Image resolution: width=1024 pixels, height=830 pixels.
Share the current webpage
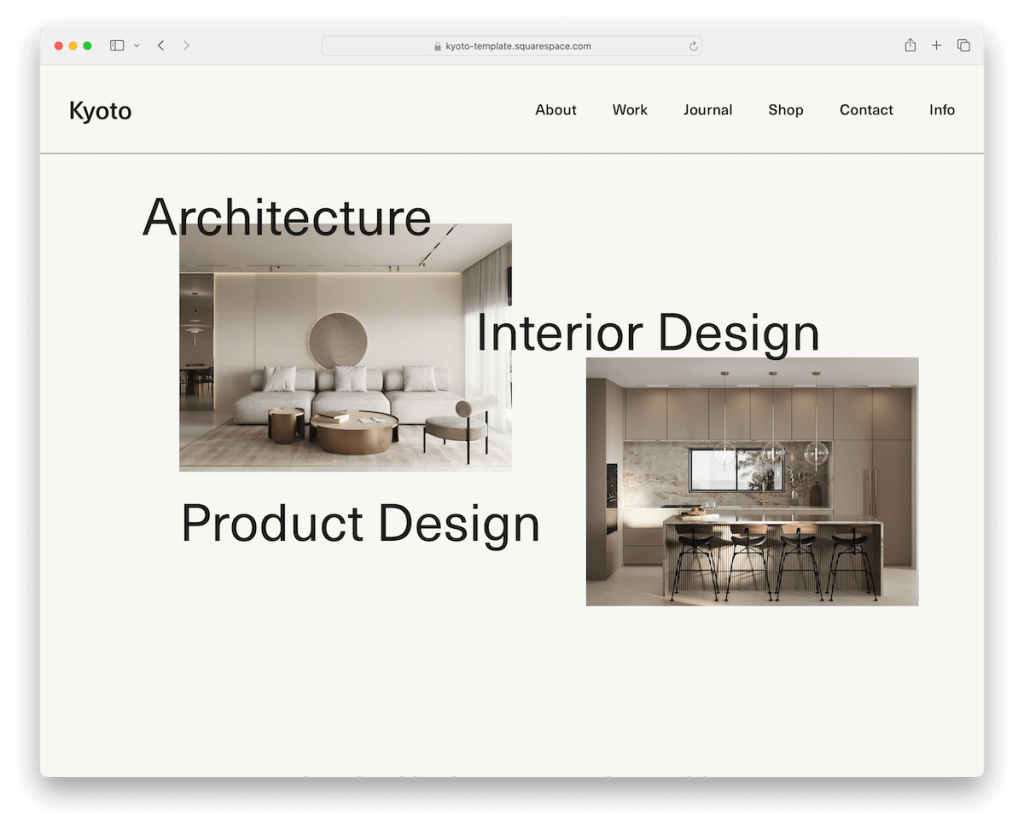coord(909,45)
